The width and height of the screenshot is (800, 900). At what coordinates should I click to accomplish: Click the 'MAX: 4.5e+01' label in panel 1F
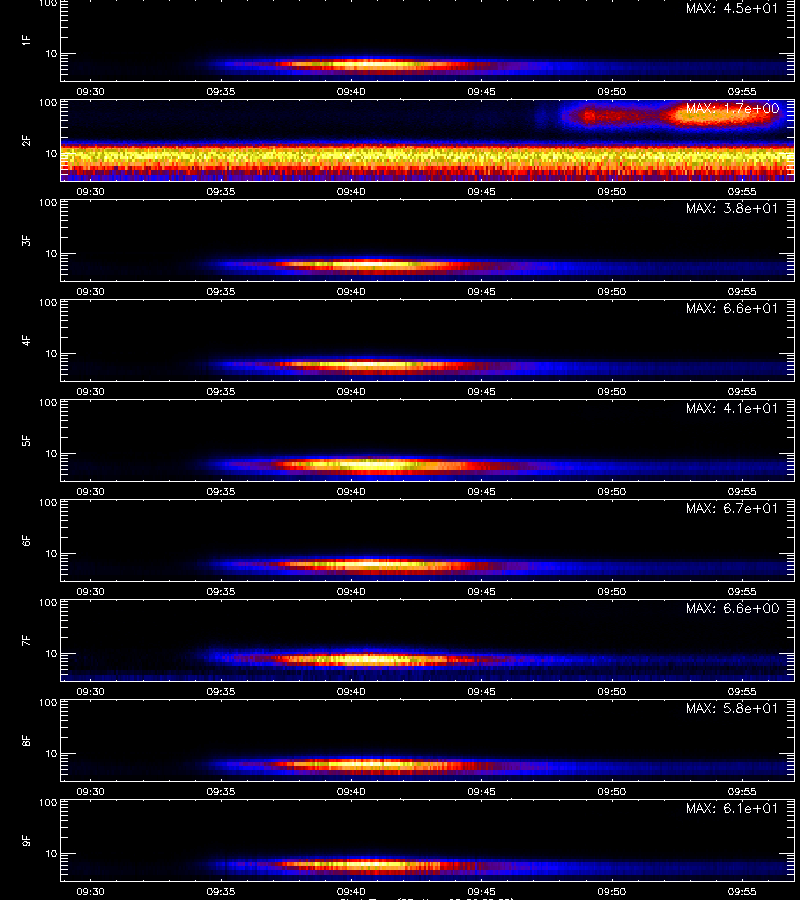[732, 9]
